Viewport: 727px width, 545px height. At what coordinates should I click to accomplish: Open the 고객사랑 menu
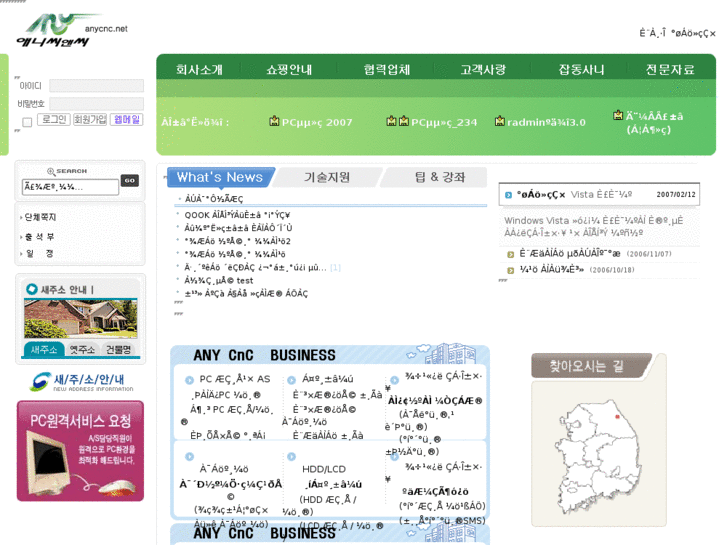tap(483, 70)
